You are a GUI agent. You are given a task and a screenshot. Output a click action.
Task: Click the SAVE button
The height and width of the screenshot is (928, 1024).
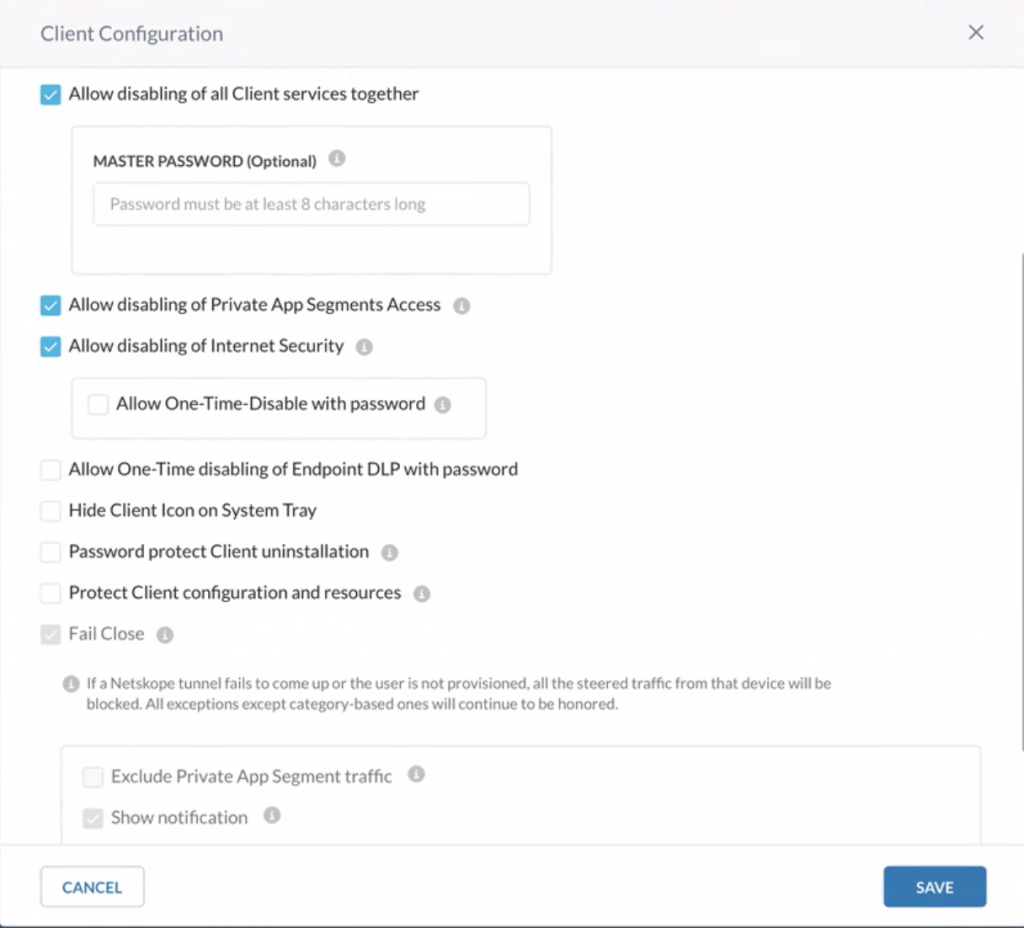[x=935, y=887]
